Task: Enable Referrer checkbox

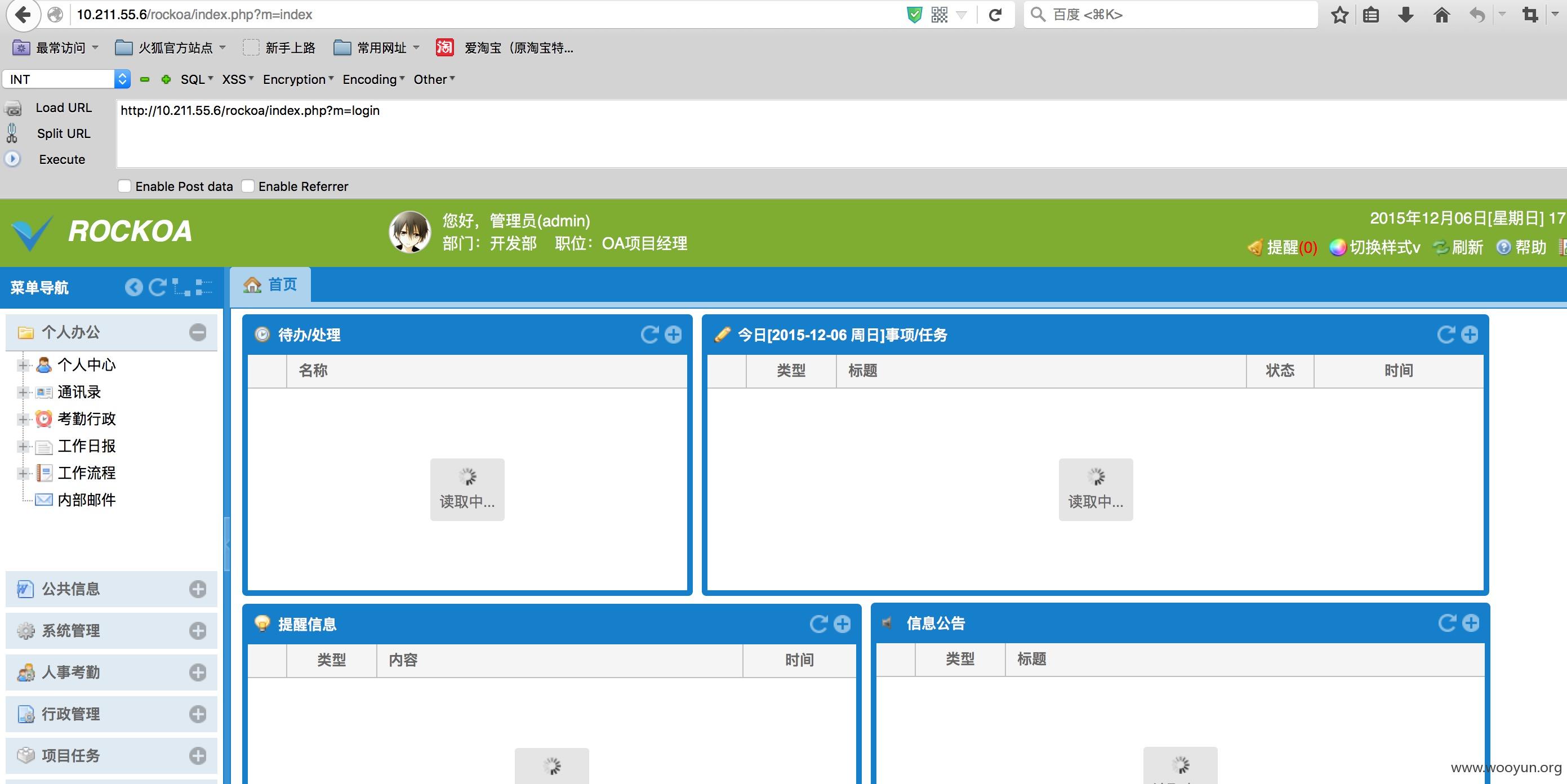Action: tap(248, 186)
